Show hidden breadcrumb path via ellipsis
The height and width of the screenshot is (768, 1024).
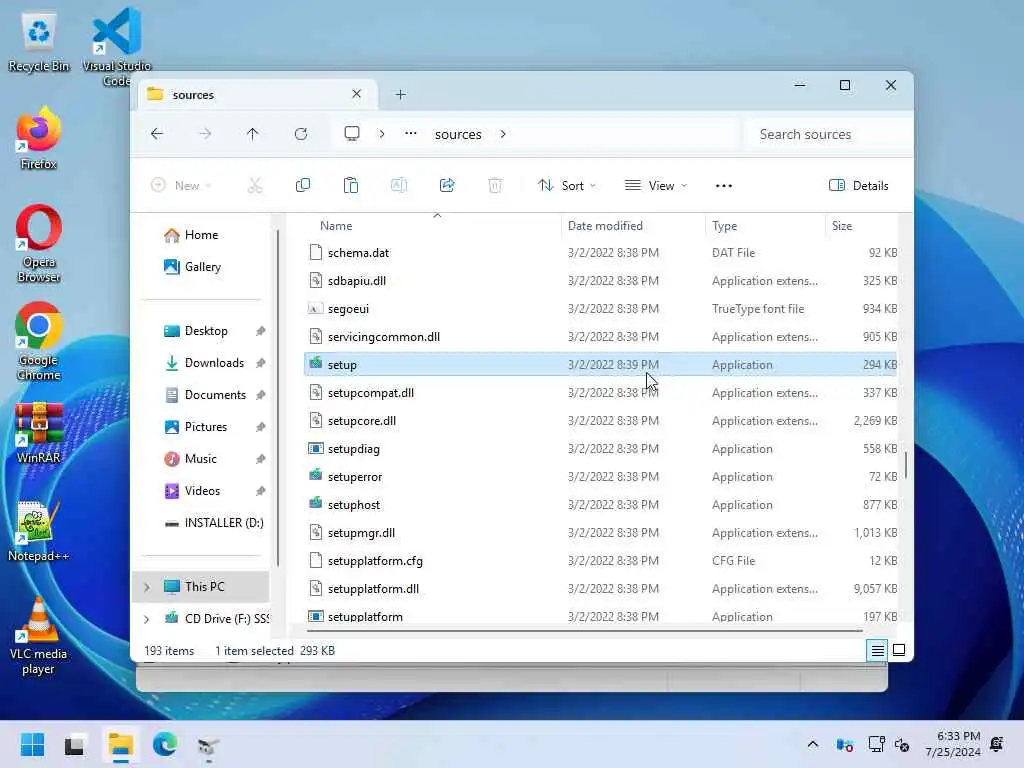[411, 134]
